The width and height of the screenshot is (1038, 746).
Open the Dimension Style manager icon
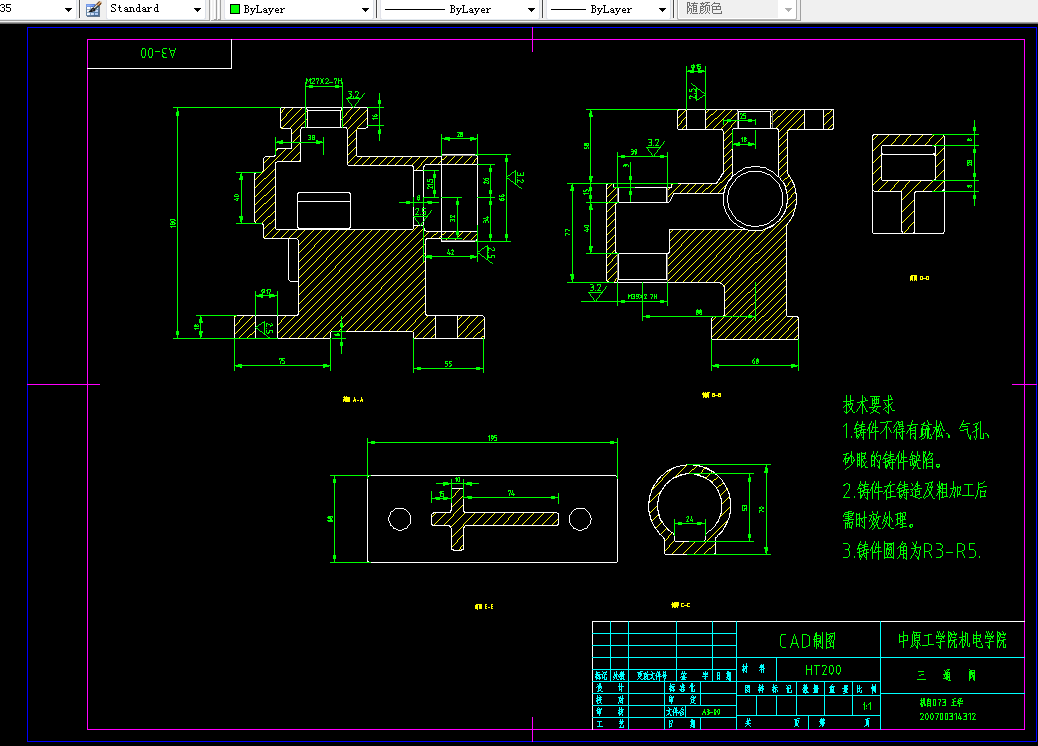93,9
